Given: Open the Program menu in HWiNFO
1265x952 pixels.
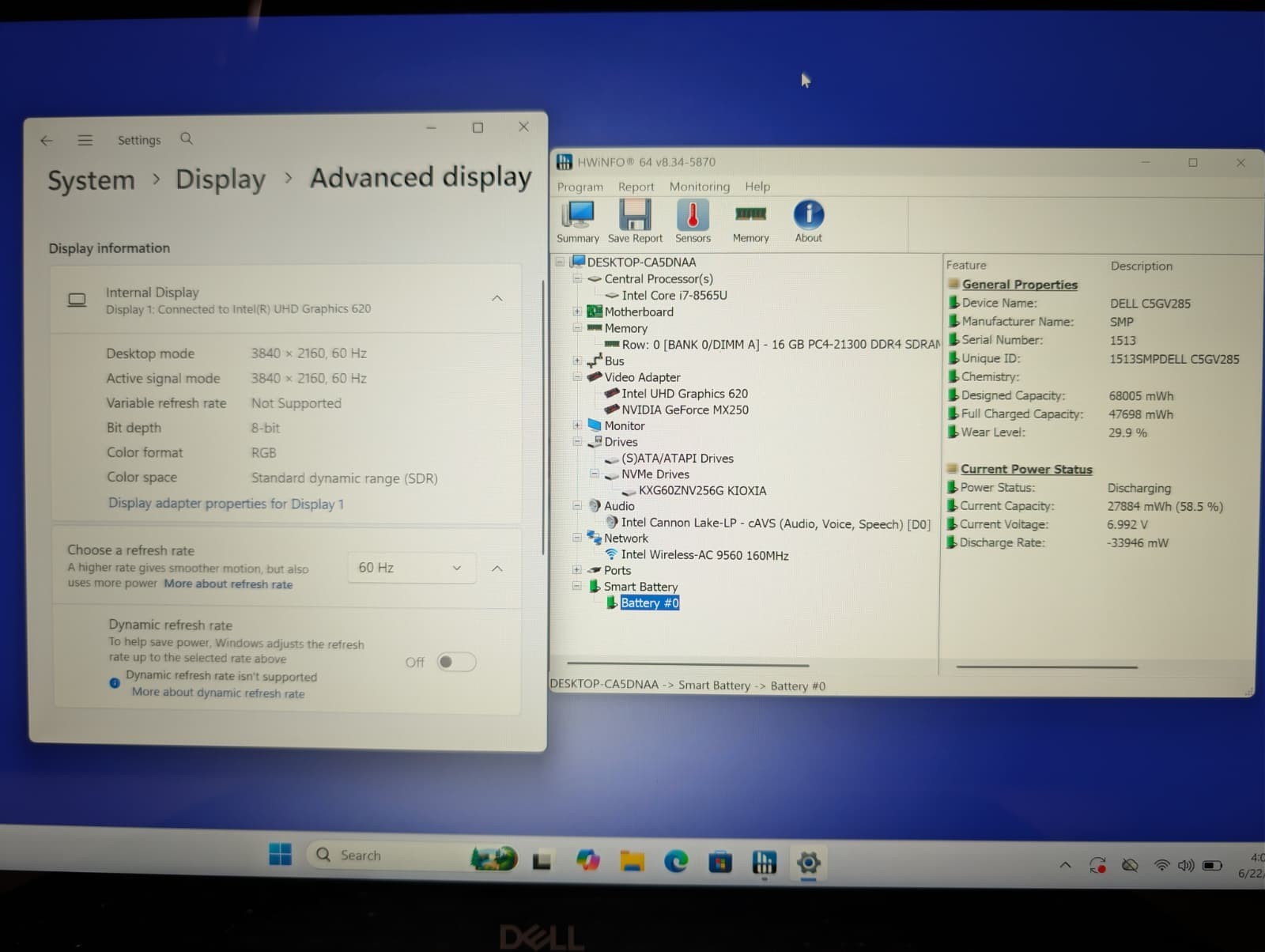Looking at the screenshot, I should [580, 187].
